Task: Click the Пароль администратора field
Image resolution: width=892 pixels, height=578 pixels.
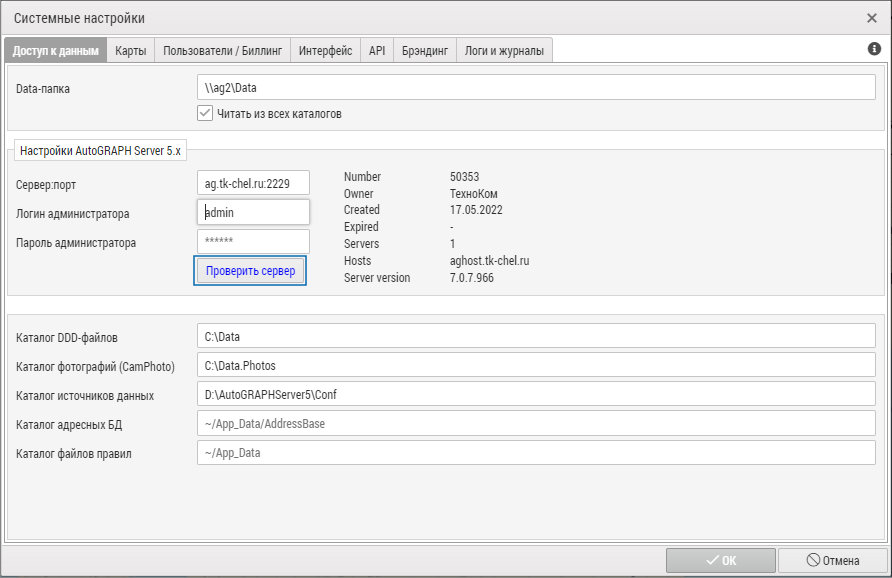Action: coord(253,241)
